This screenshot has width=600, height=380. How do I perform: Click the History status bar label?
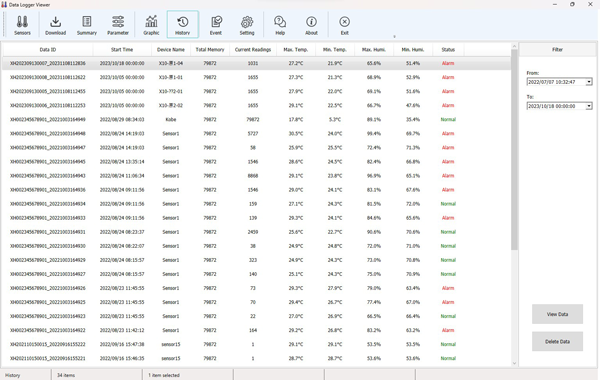[13, 375]
